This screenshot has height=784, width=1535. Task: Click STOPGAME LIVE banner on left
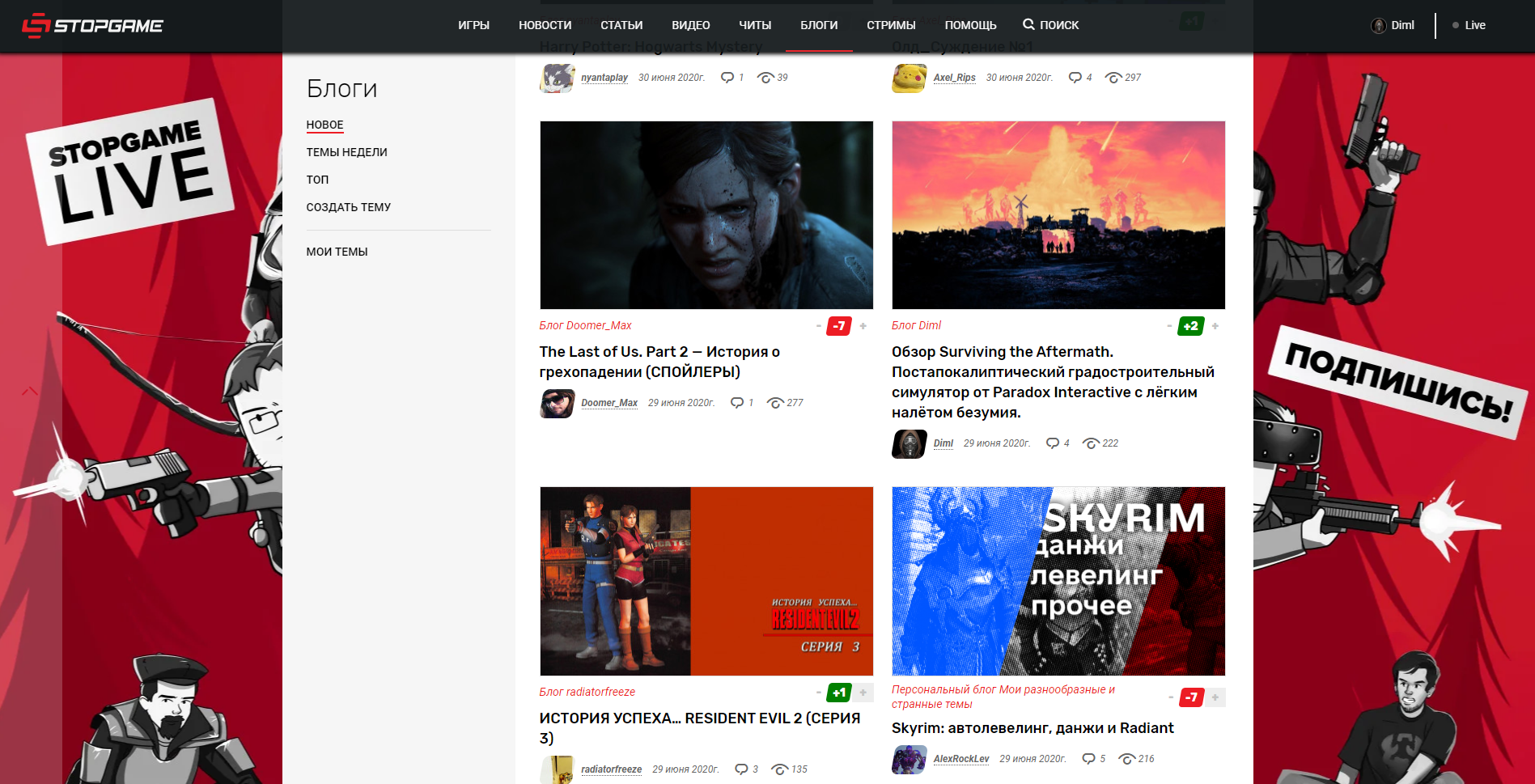pos(129,172)
